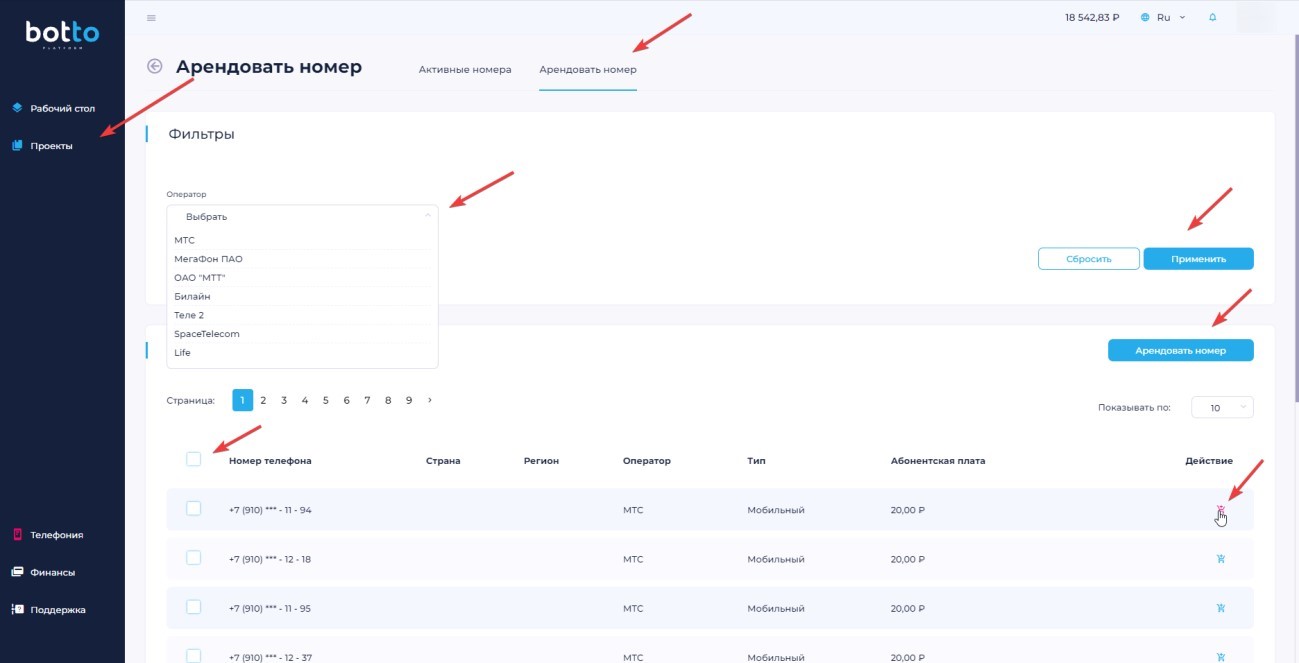Open notifications bell icon
The height and width of the screenshot is (663, 1299).
(x=1213, y=18)
